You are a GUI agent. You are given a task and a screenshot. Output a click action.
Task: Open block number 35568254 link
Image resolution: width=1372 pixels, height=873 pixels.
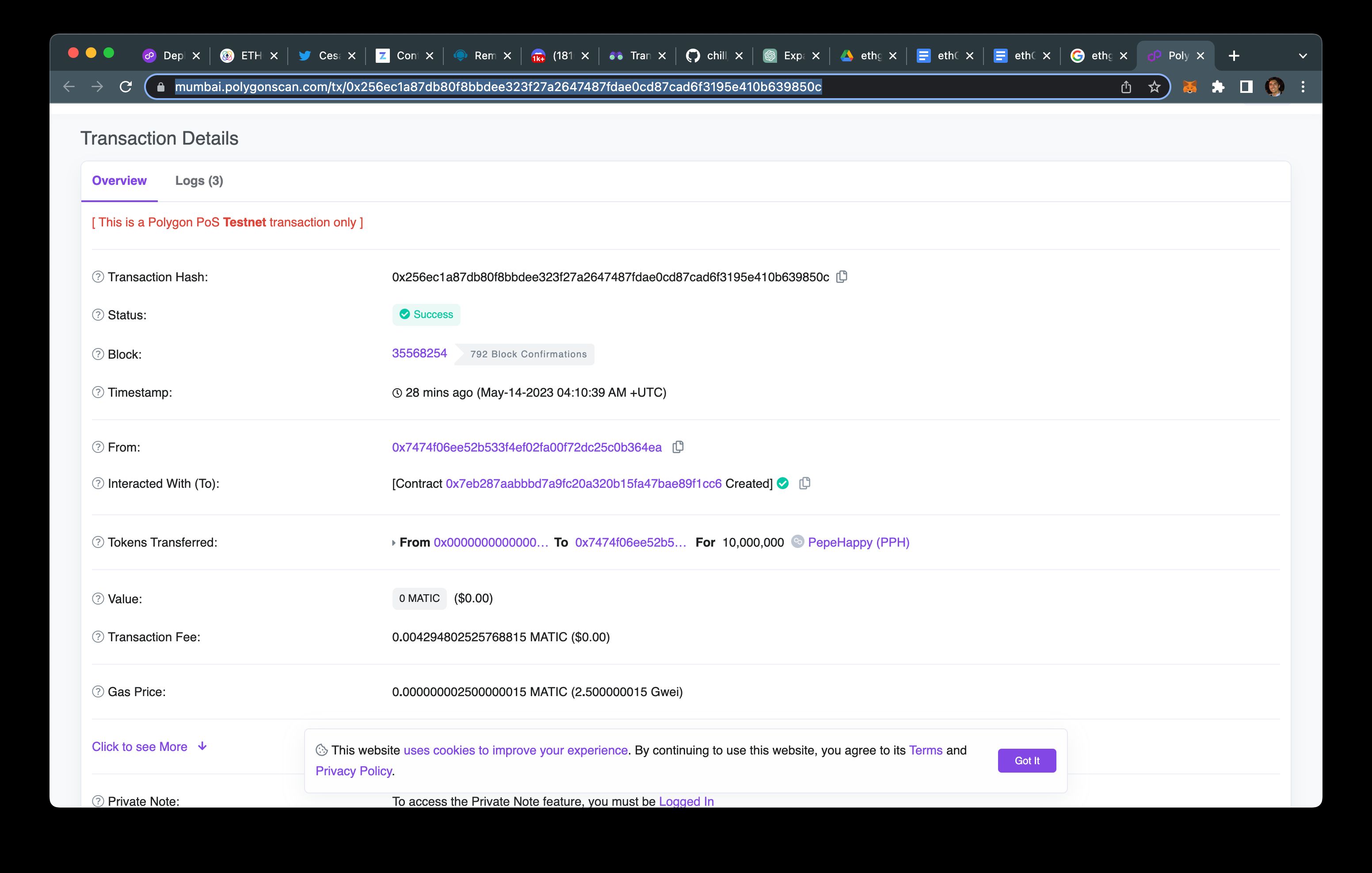[419, 353]
